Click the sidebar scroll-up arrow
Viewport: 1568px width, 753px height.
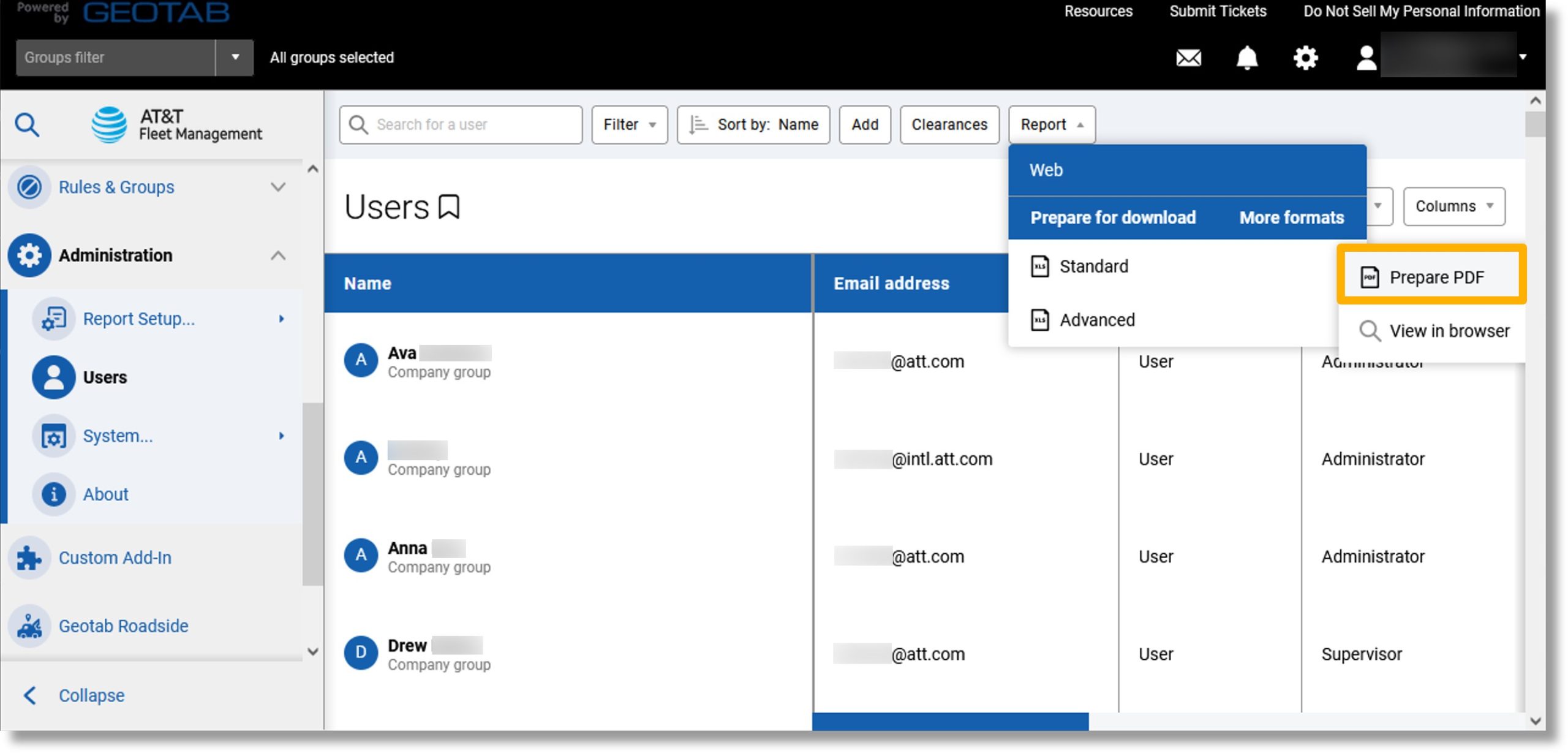[x=312, y=168]
